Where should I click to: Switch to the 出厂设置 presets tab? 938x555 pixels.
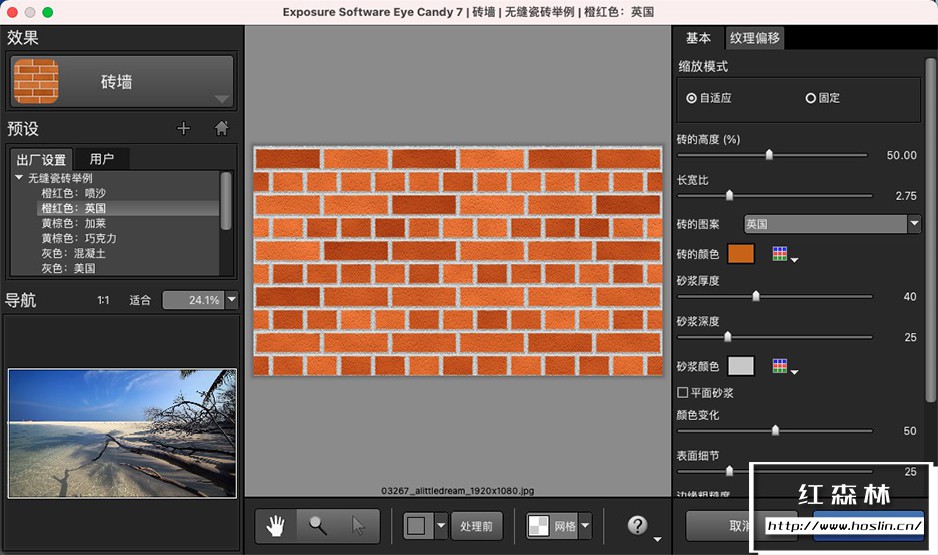(41, 159)
